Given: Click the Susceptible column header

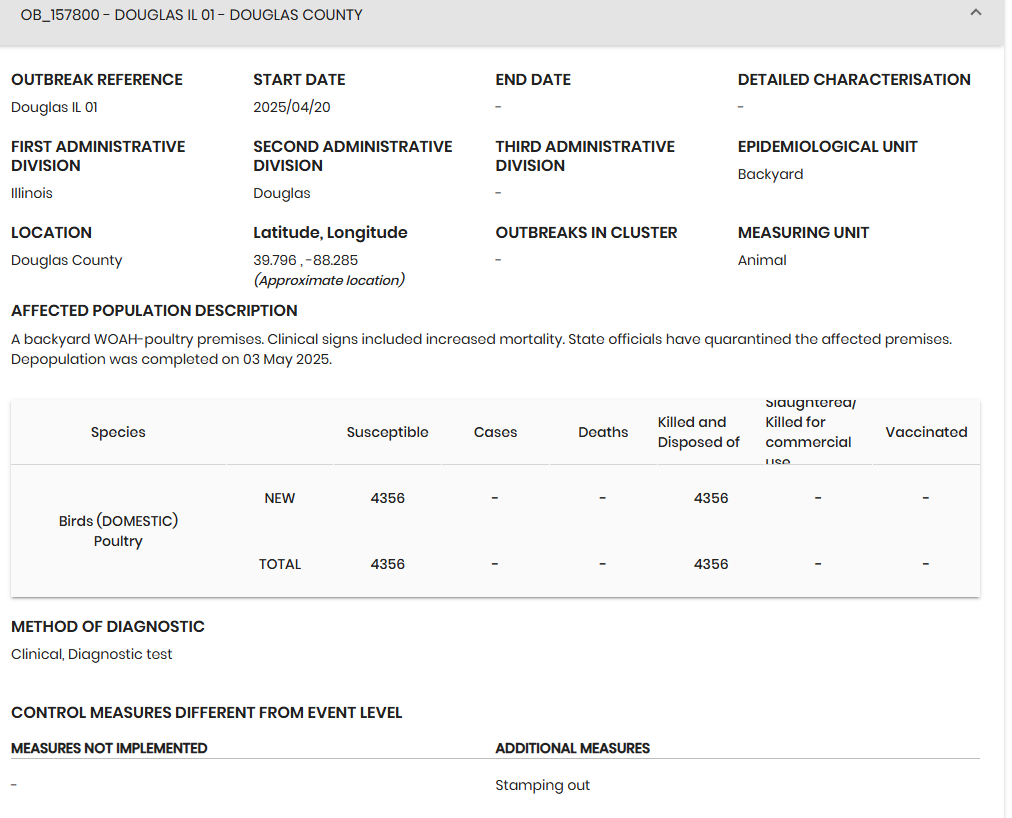Looking at the screenshot, I should (387, 432).
